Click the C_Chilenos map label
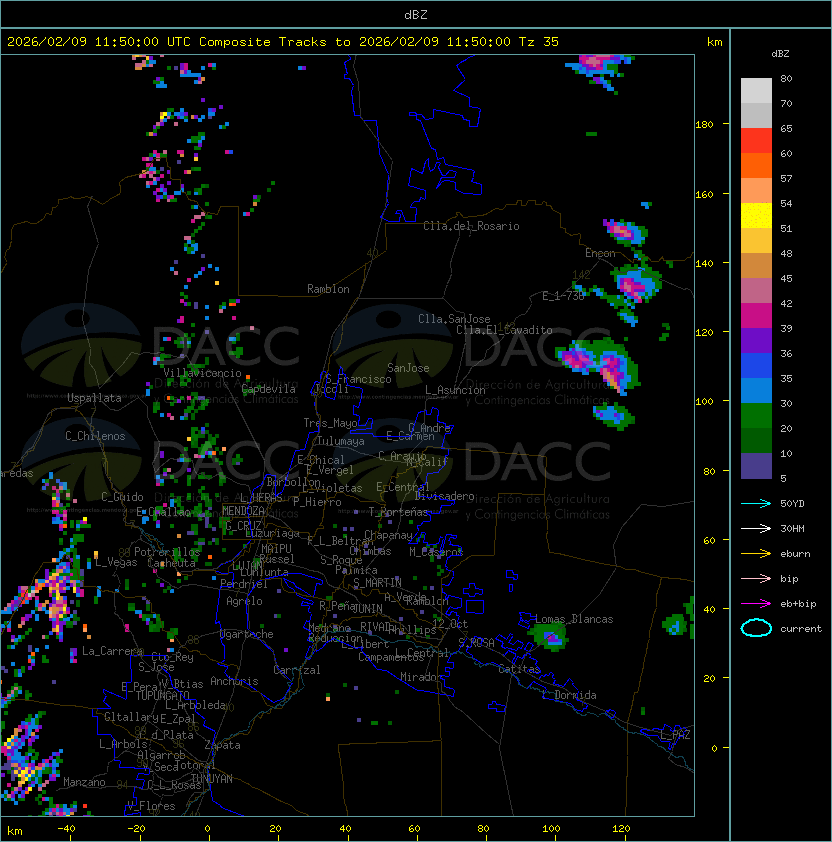The height and width of the screenshot is (842, 832). click(x=95, y=436)
